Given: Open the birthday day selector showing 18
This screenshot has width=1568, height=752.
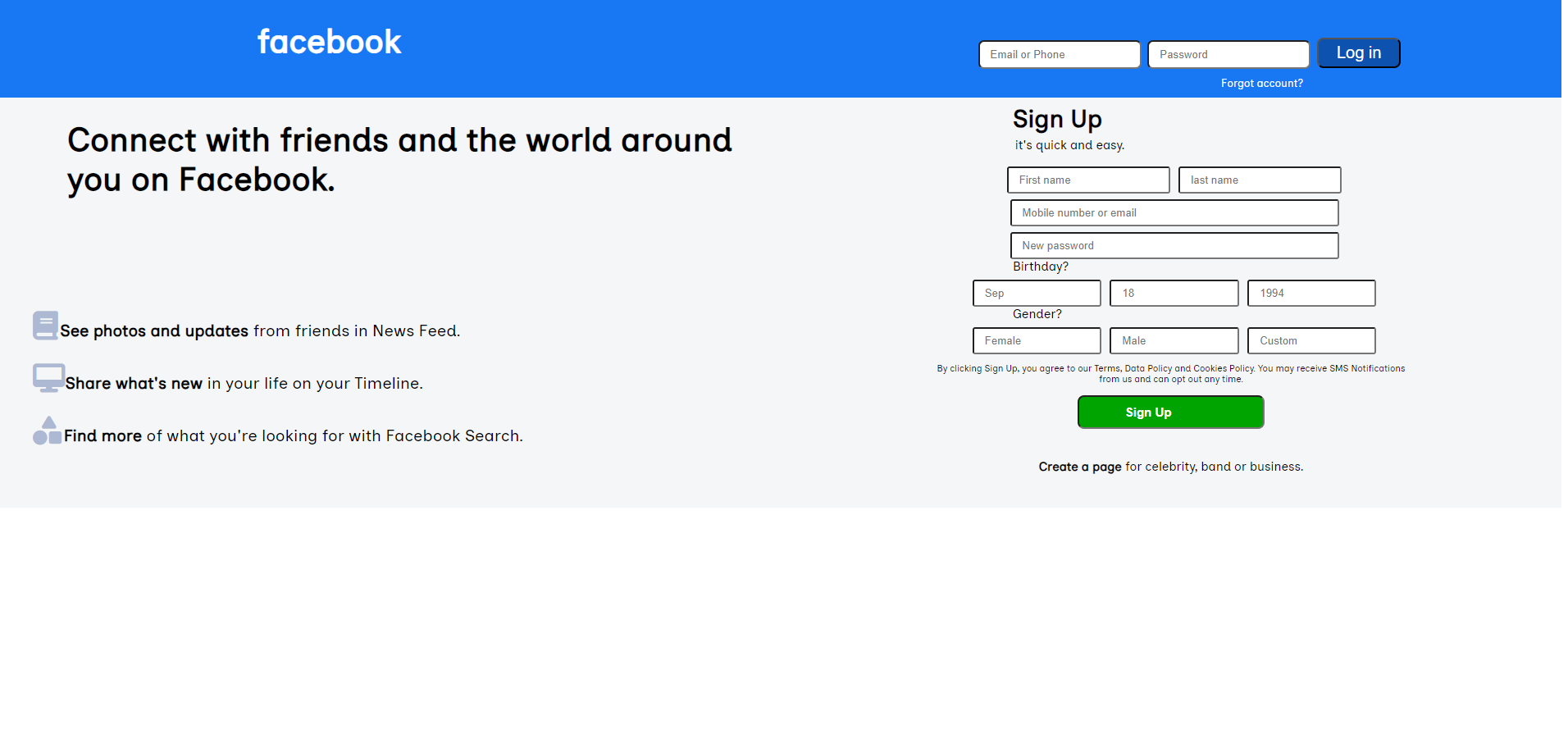Looking at the screenshot, I should 1173,293.
